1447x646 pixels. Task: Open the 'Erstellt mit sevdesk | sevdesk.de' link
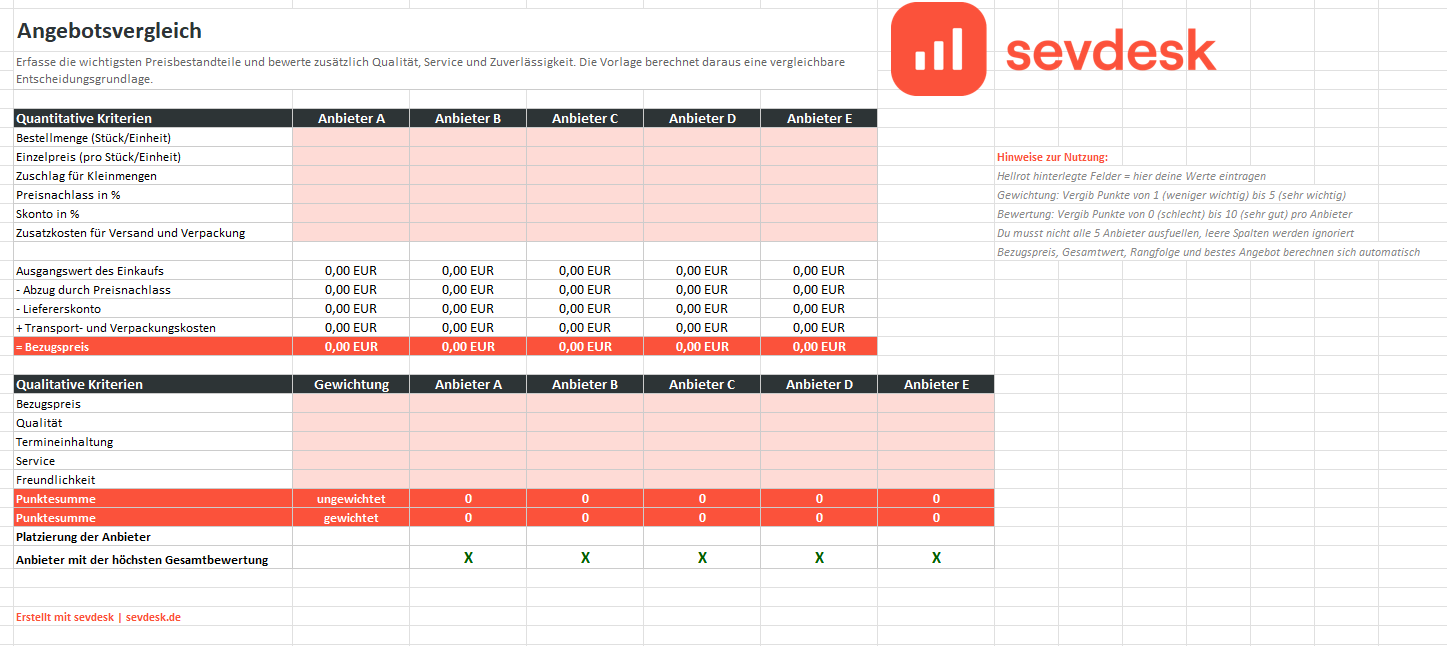point(98,617)
